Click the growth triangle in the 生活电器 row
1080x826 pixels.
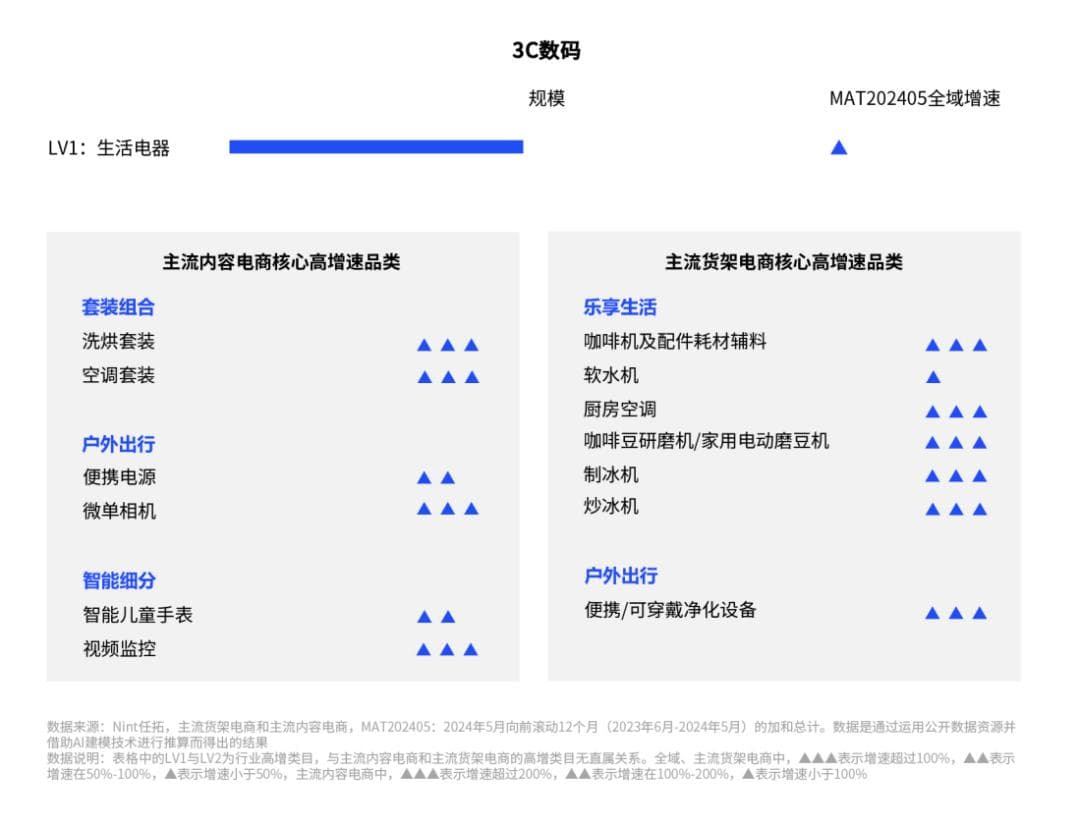coord(839,148)
